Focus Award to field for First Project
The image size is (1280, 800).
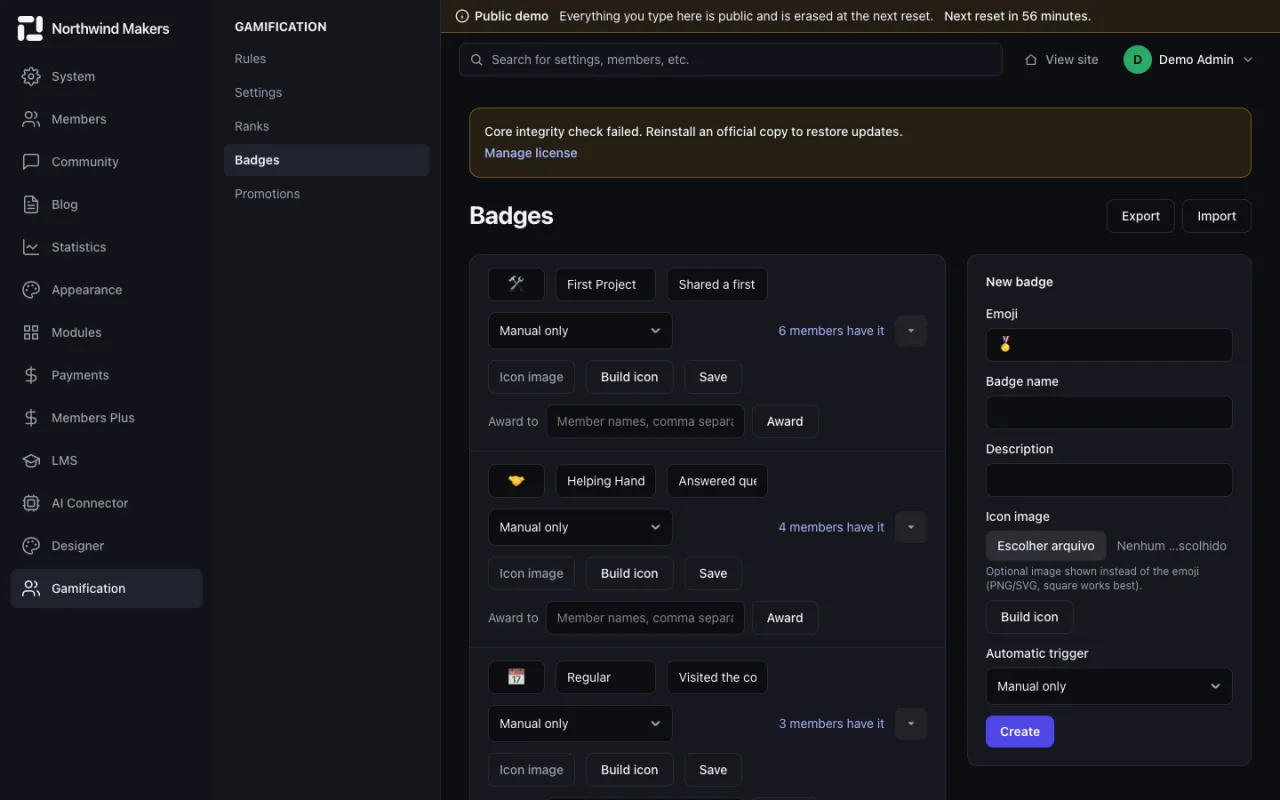pos(645,421)
